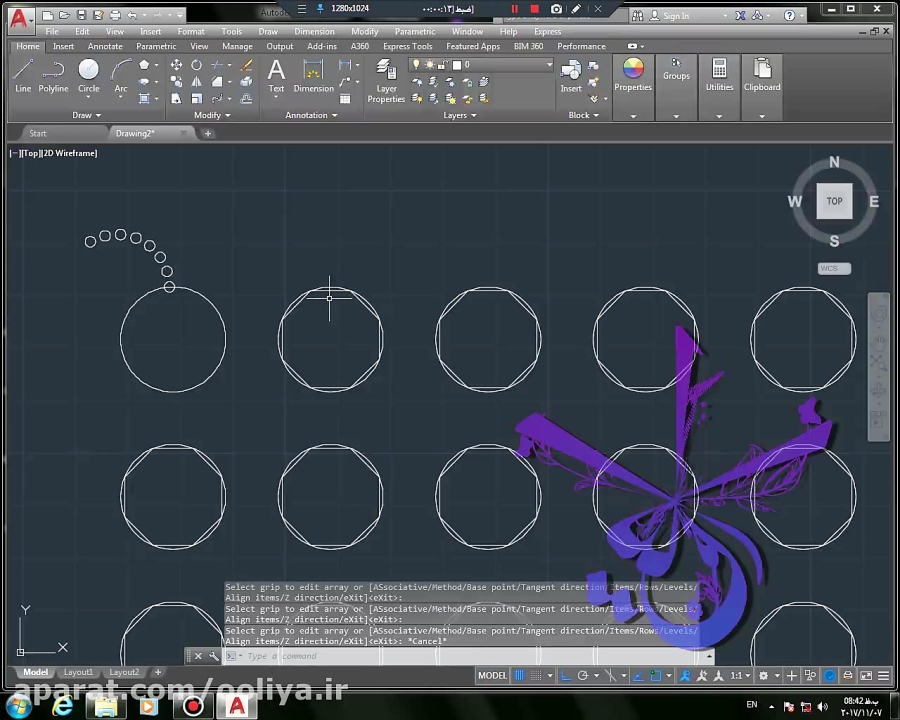Activate the Polyline tool

point(53,75)
